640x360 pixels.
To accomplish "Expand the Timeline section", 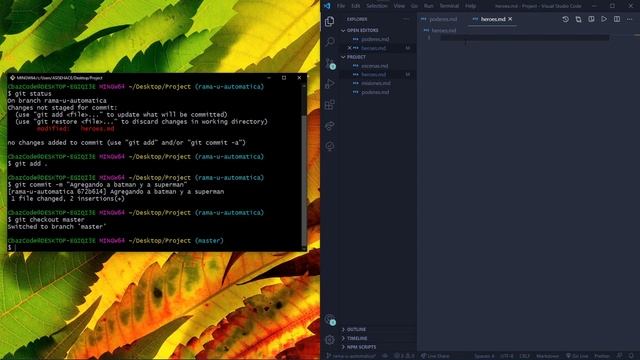I will click(x=378, y=338).
